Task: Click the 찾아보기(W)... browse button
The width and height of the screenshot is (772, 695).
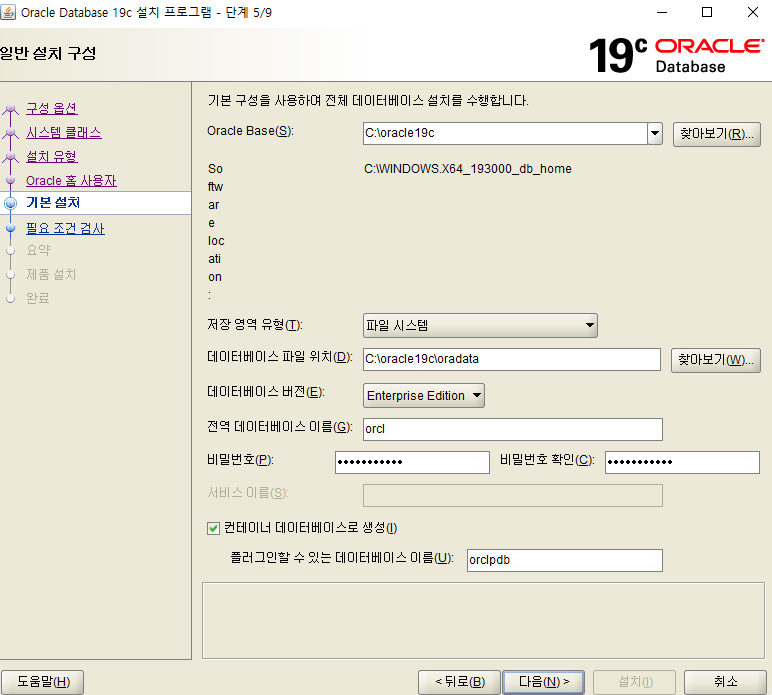Action: pyautogui.click(x=716, y=360)
